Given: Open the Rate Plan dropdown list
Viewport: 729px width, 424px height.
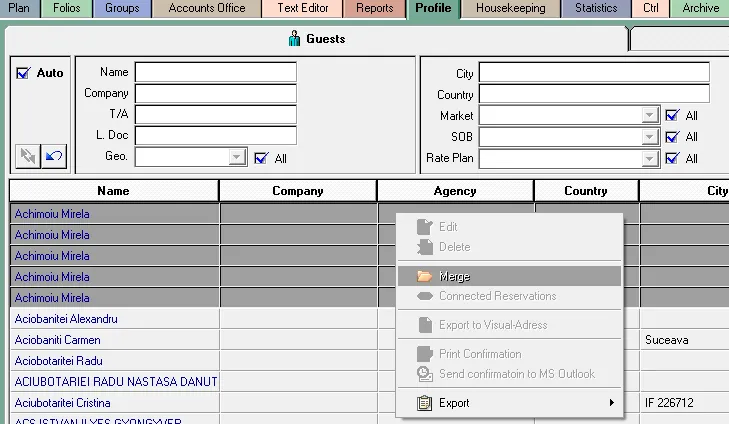Looking at the screenshot, I should 649,159.
